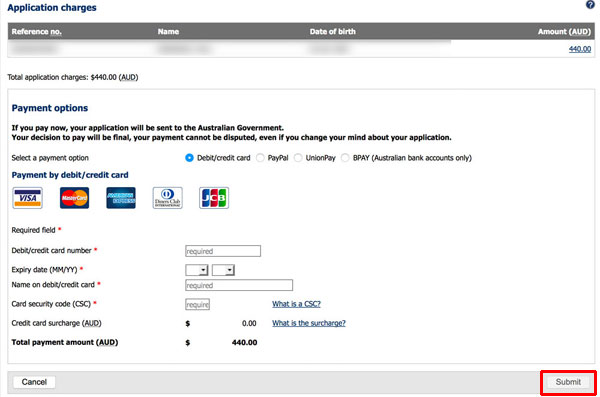Screen dimensions: 600x397
Task: Click the 'Reference no.' column header
Action: tap(36, 31)
